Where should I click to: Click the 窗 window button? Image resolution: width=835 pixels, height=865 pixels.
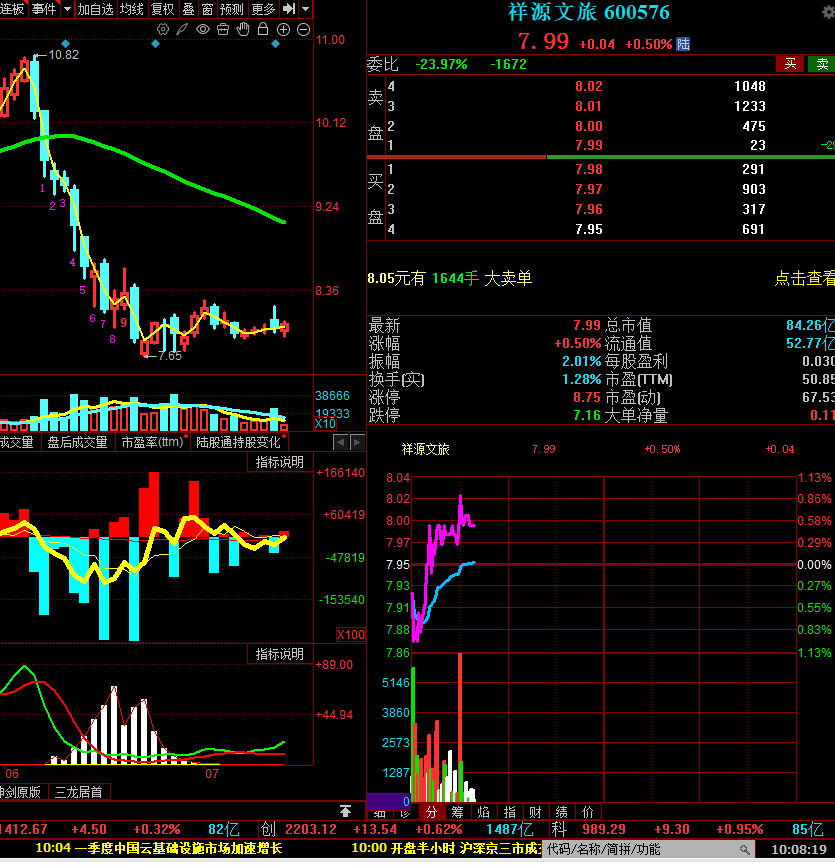pyautogui.click(x=207, y=9)
